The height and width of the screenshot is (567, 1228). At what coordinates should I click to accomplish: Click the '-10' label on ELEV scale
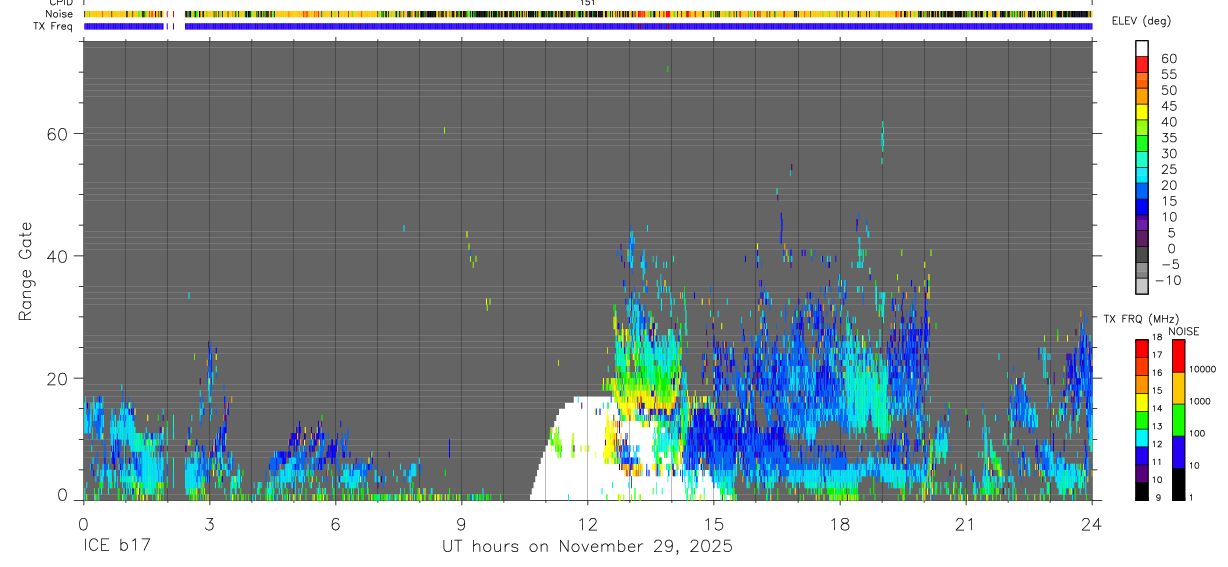[1166, 281]
